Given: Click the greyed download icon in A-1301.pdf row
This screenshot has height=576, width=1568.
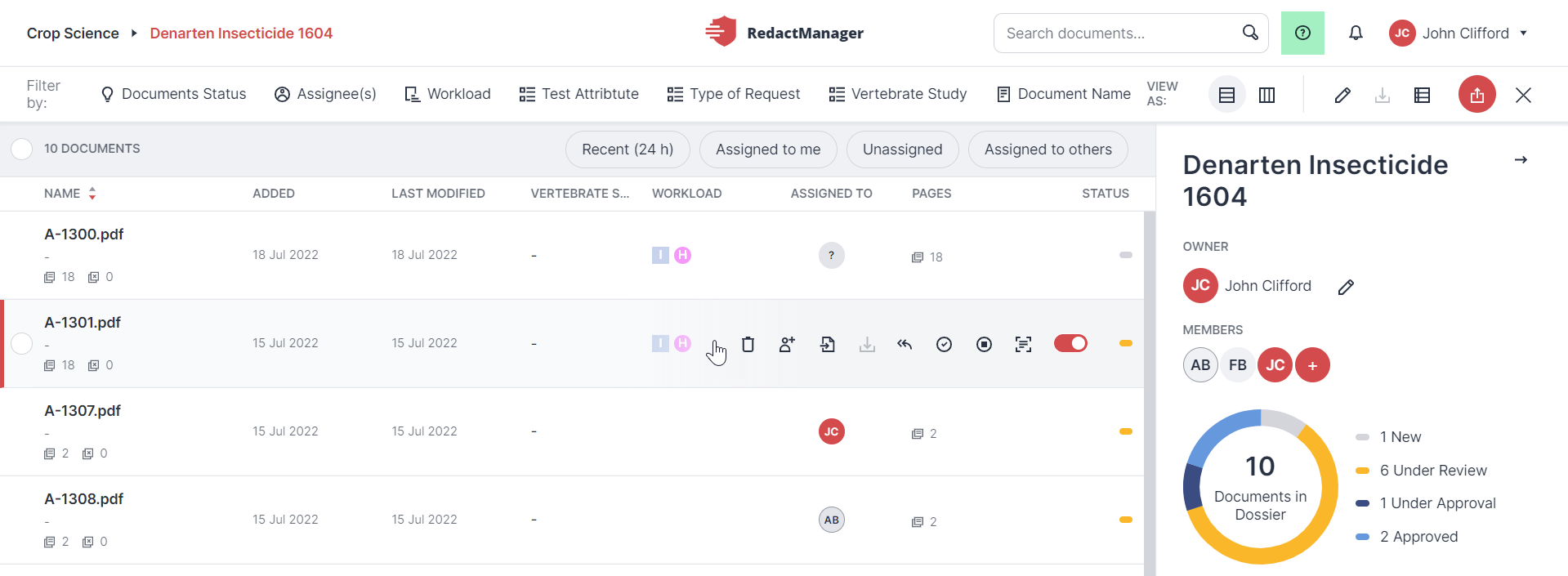Looking at the screenshot, I should pyautogui.click(x=867, y=344).
